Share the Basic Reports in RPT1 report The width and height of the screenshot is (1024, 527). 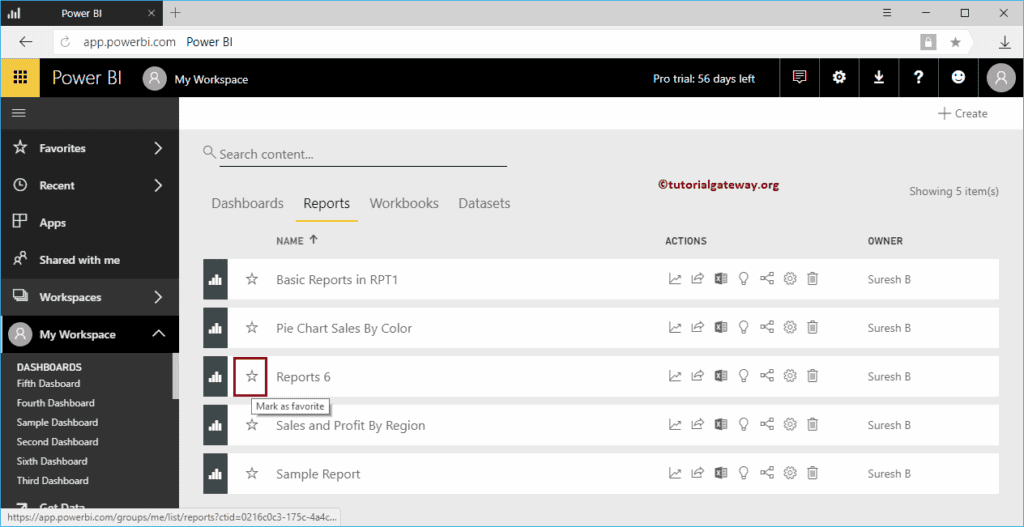697,279
